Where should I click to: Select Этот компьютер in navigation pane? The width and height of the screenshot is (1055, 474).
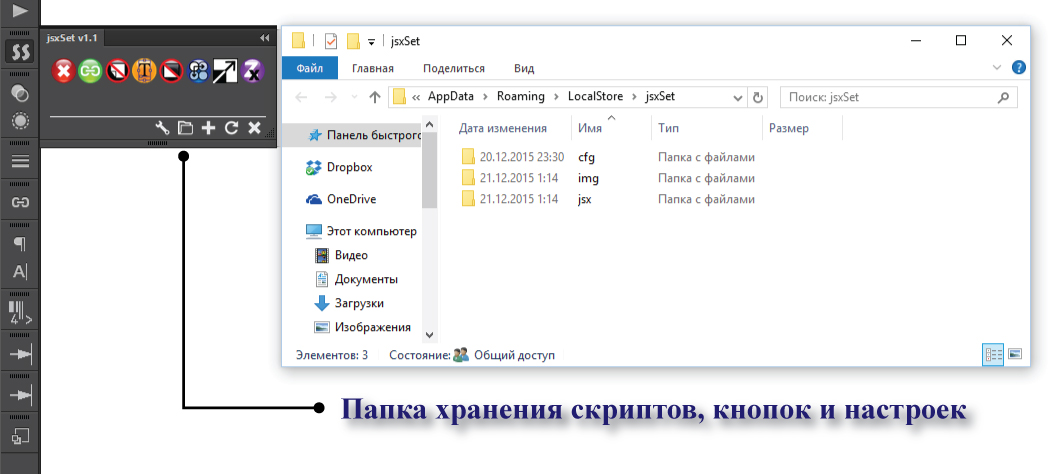tap(362, 231)
